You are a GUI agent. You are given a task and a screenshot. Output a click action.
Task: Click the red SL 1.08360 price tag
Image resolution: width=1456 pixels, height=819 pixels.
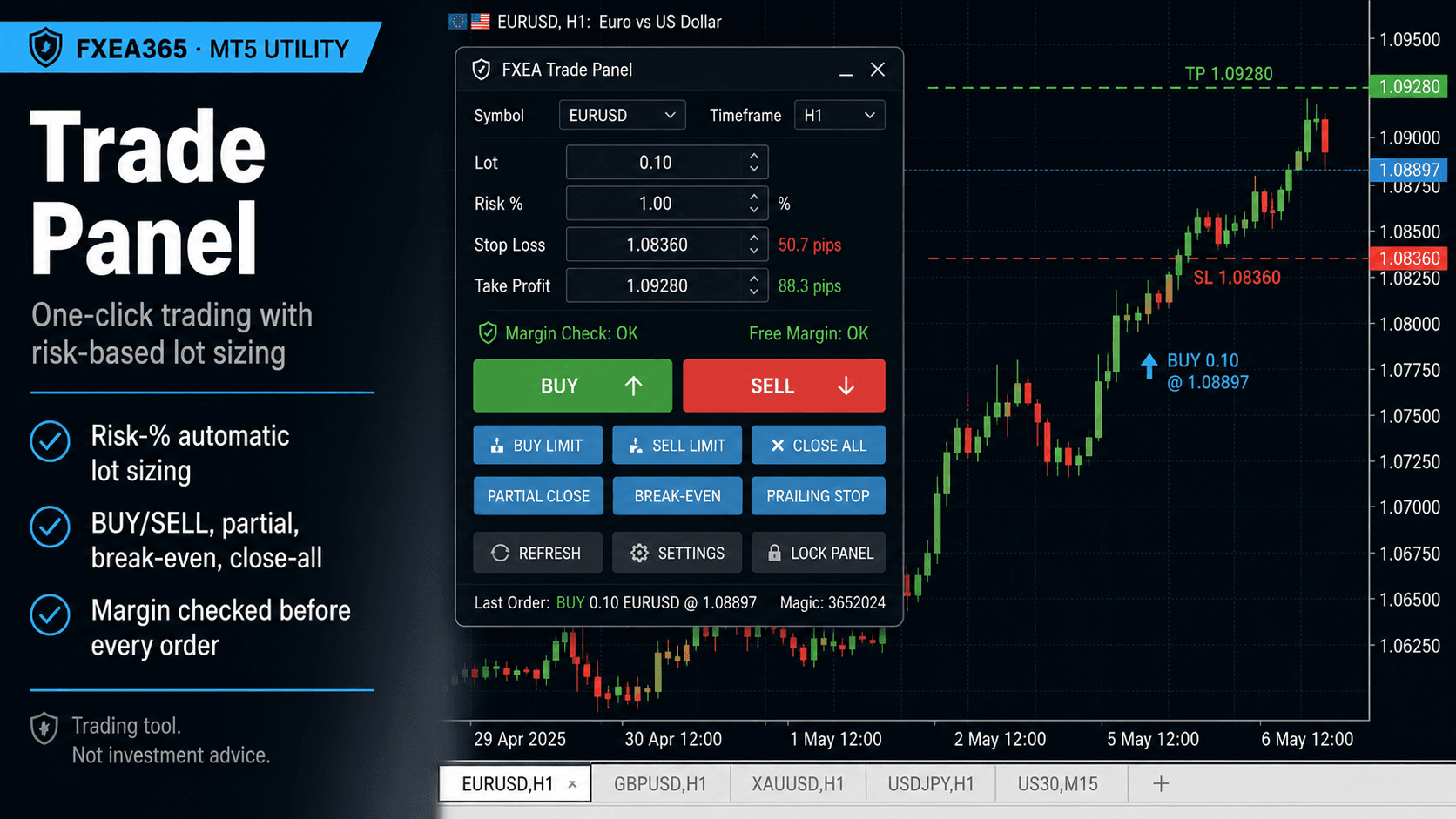click(x=1408, y=258)
